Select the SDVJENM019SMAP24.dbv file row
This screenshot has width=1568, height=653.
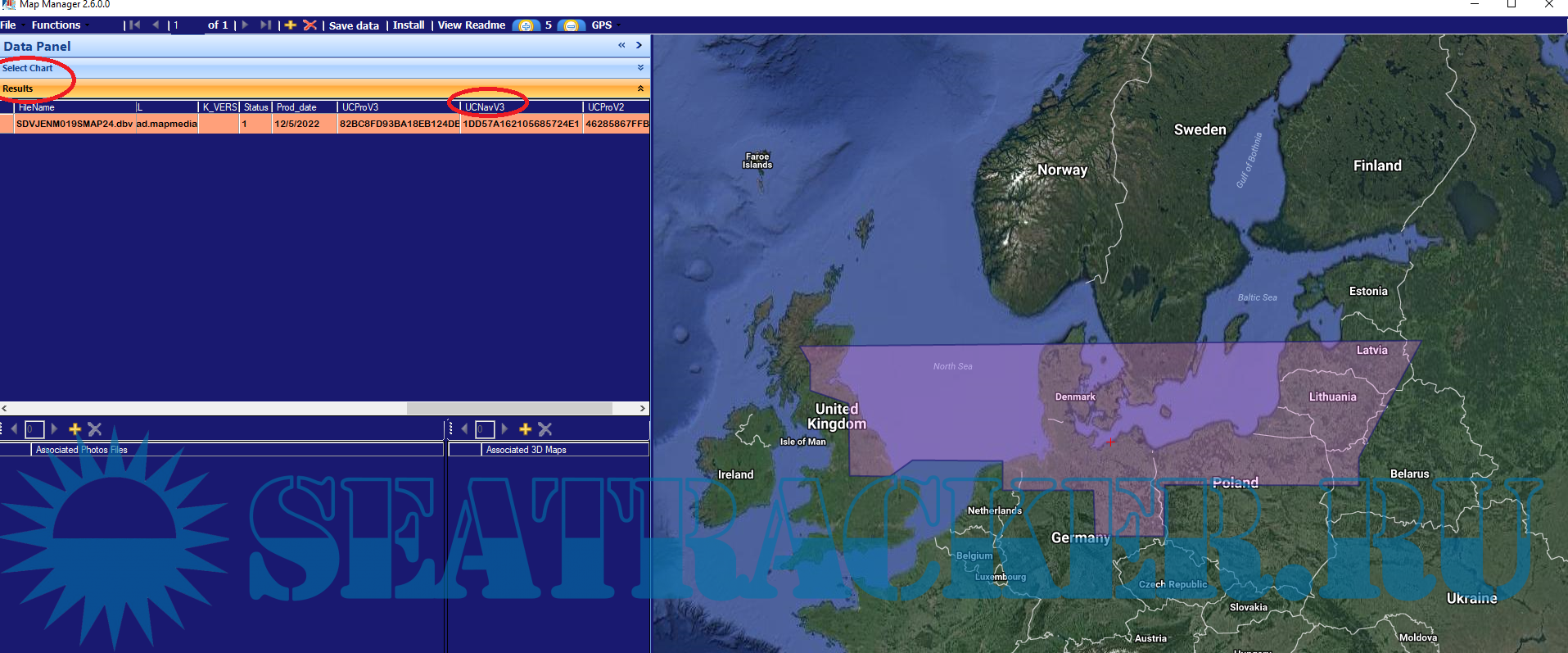(74, 125)
